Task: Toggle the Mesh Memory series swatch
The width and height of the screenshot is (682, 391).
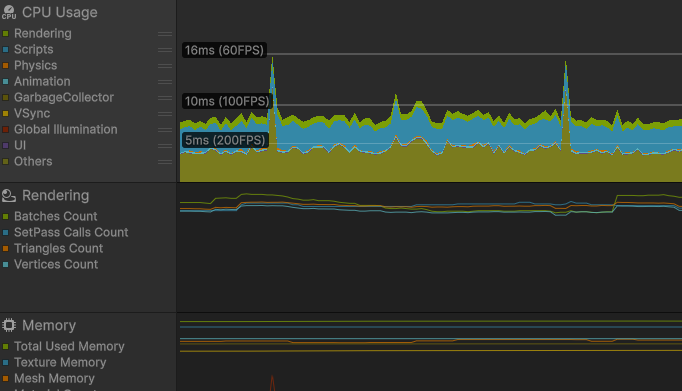Action: (6, 378)
